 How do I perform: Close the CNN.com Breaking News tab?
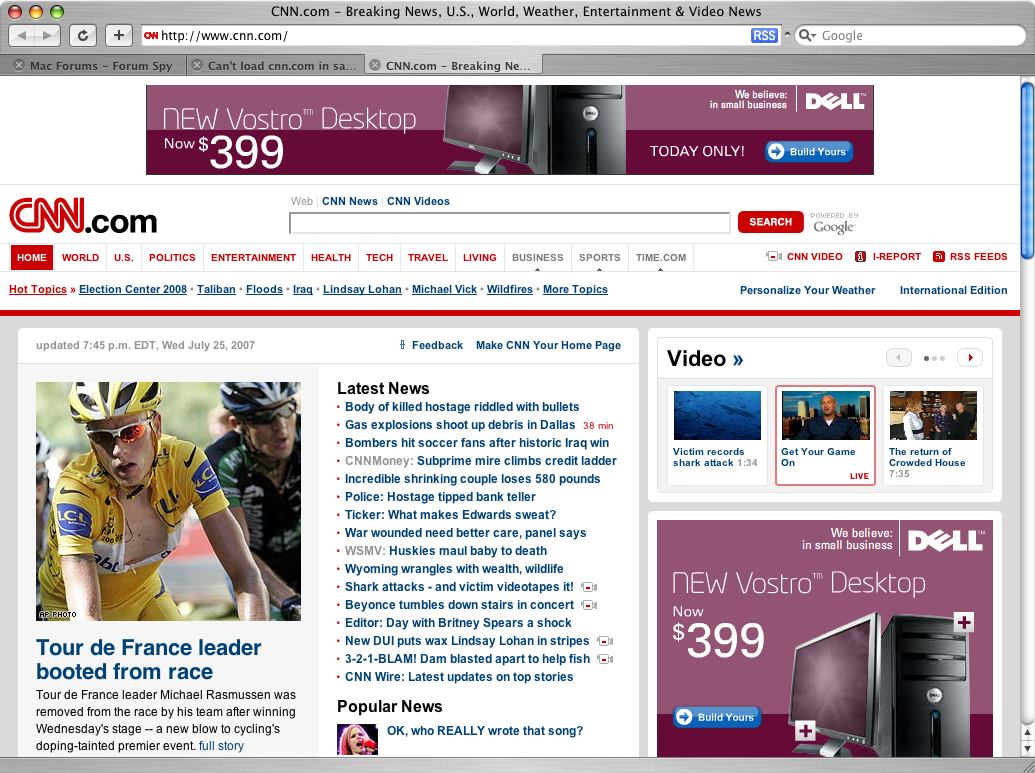coord(374,65)
